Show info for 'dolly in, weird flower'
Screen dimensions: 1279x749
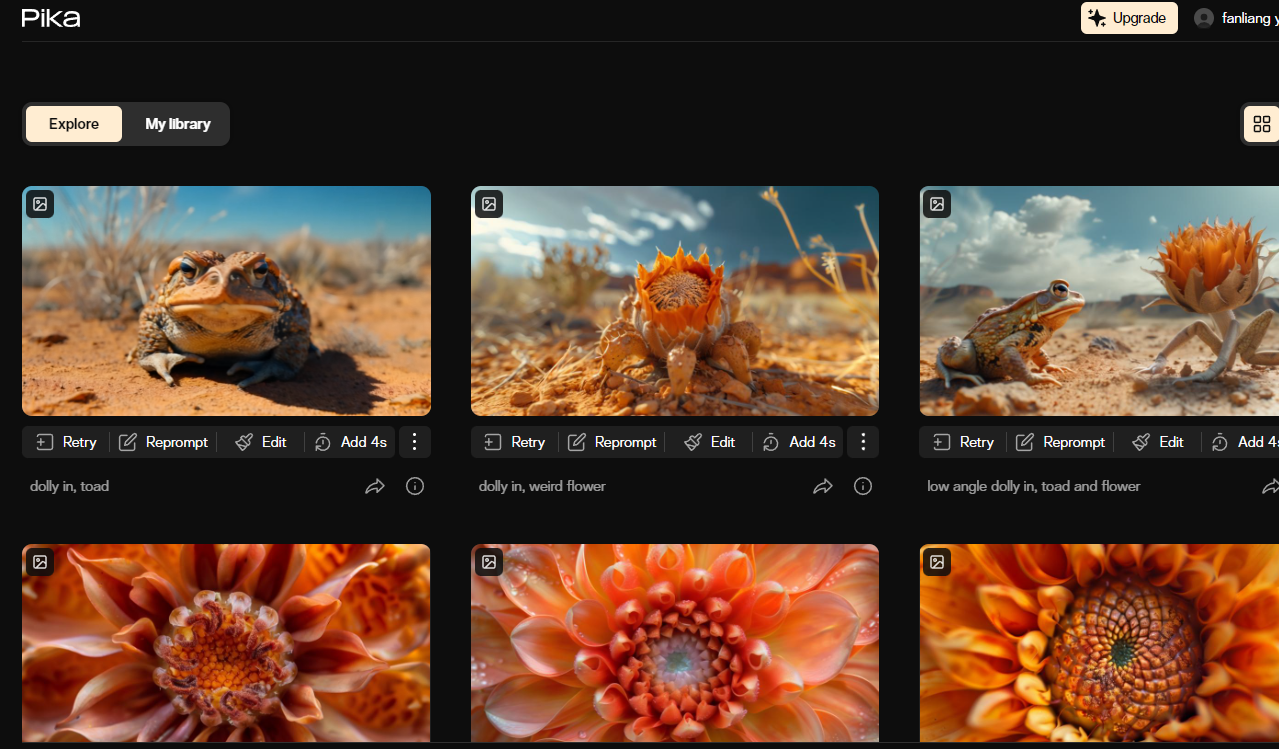point(863,486)
